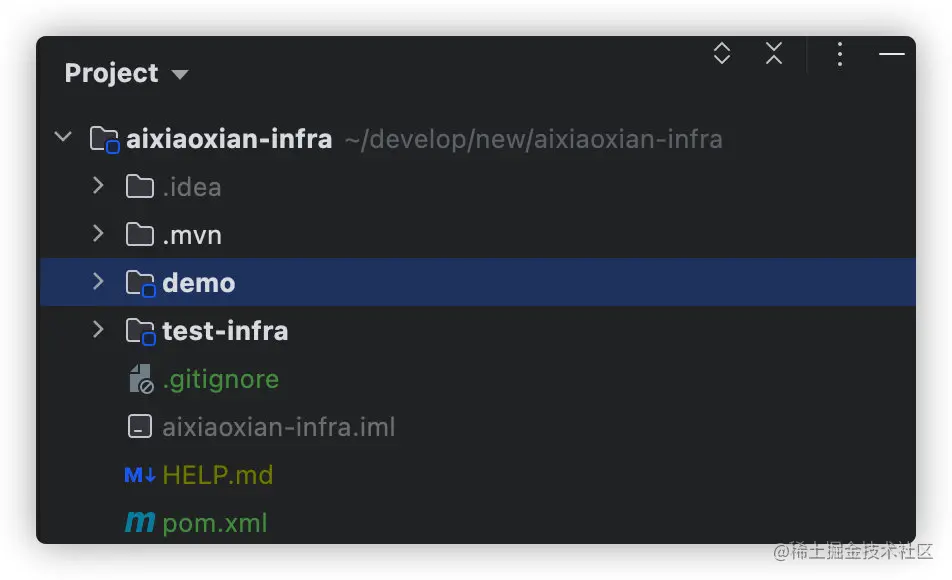Select the aixiaoxian-infra.iml file
This screenshot has width=952, height=580.
point(278,427)
